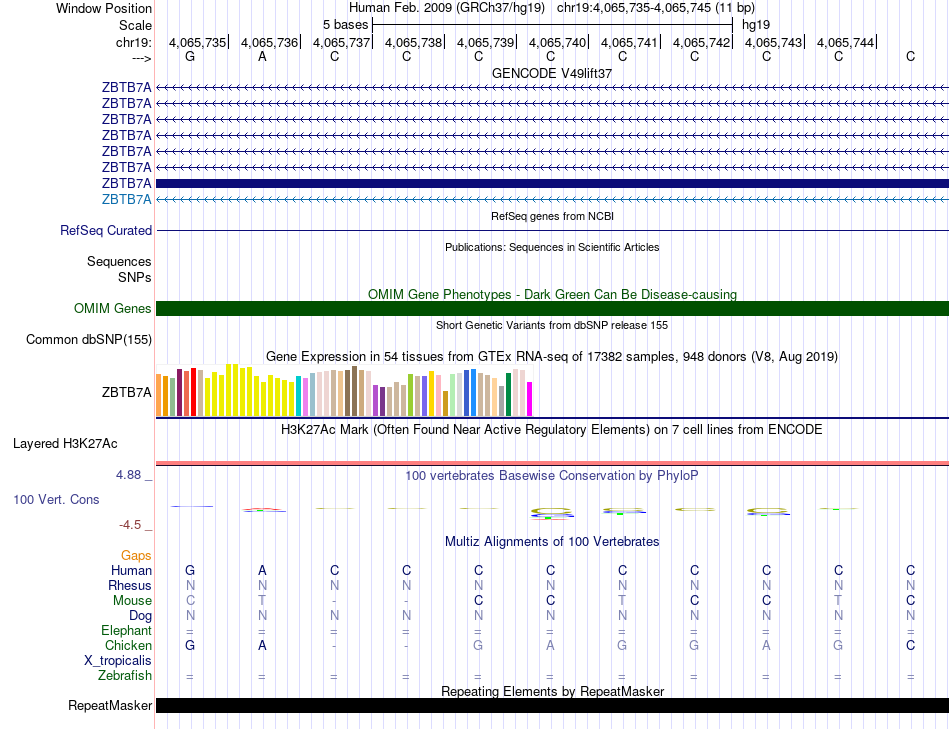Viewport: 950px width, 729px height.
Task: Click the 'H3K27Ac Mark' track title
Action: click(552, 430)
